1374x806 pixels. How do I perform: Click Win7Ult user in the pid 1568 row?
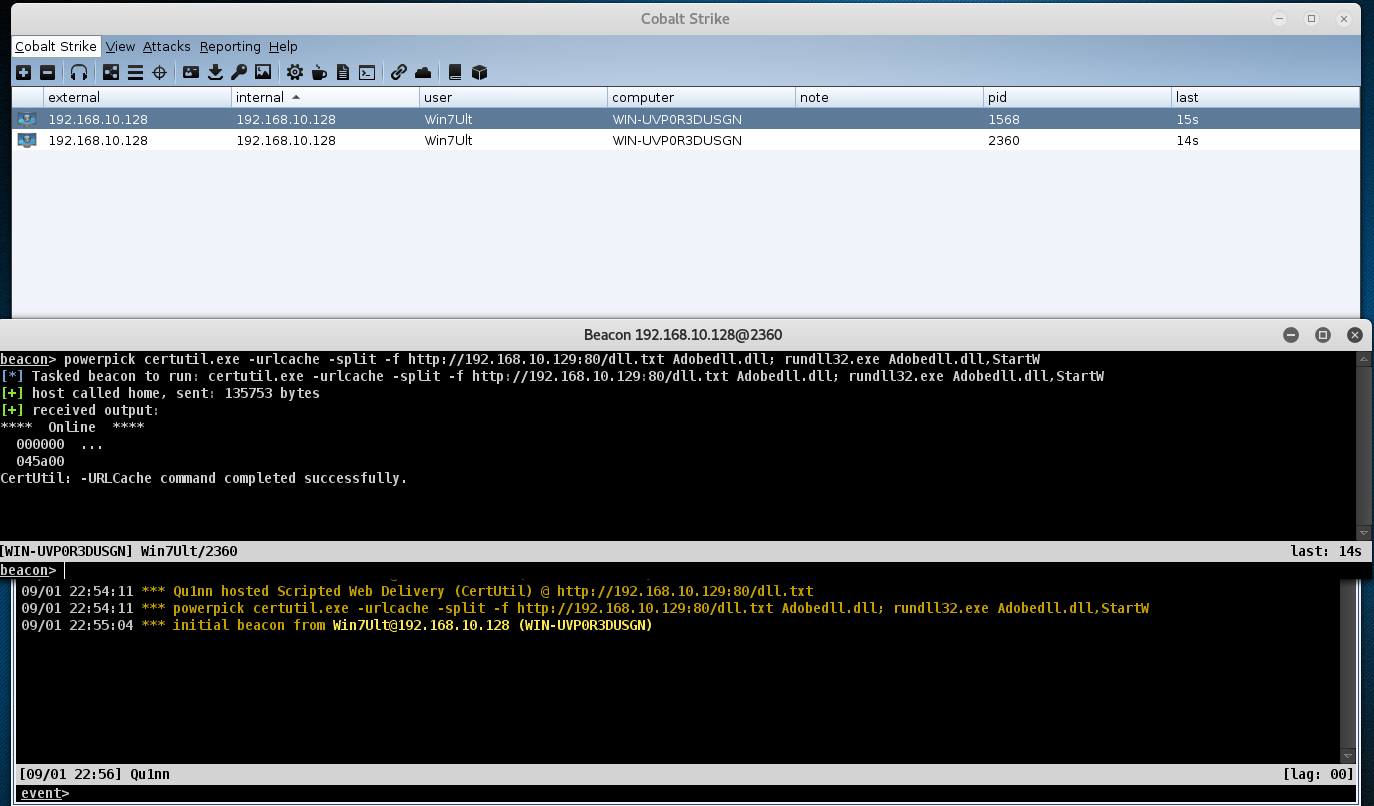click(x=448, y=119)
